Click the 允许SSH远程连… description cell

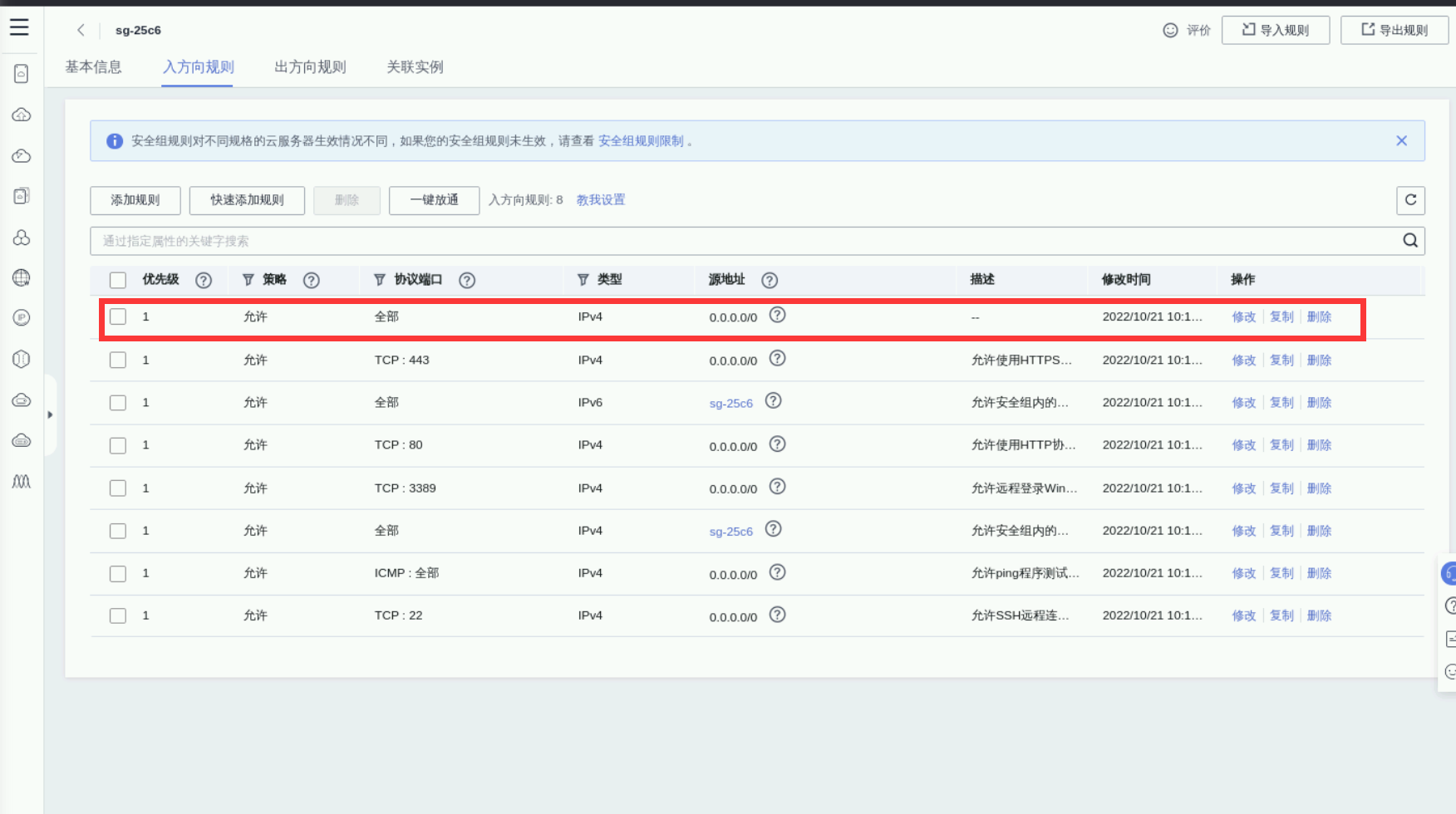pyautogui.click(x=1020, y=615)
